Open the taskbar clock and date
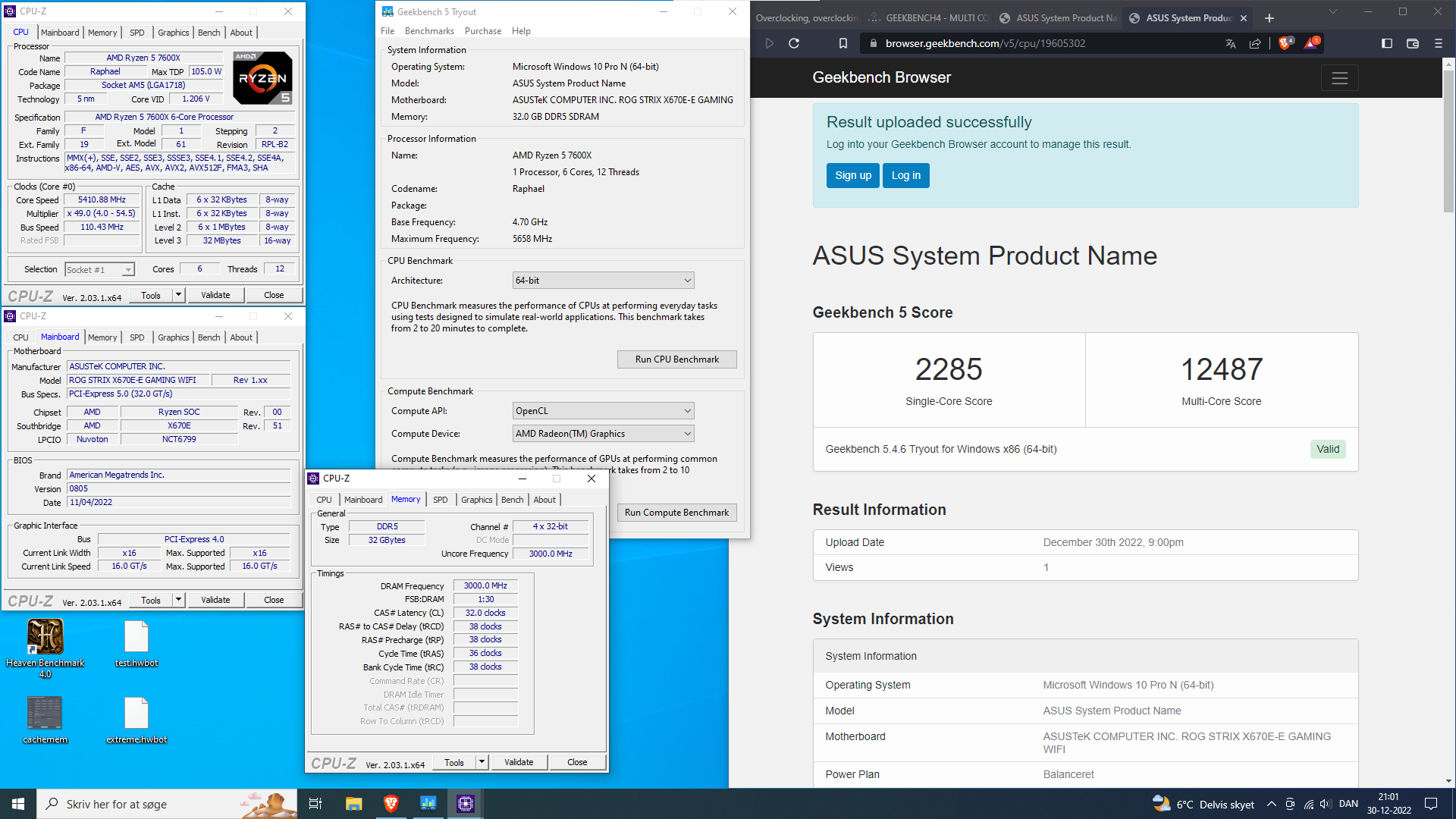The height and width of the screenshot is (819, 1456). 1389,804
